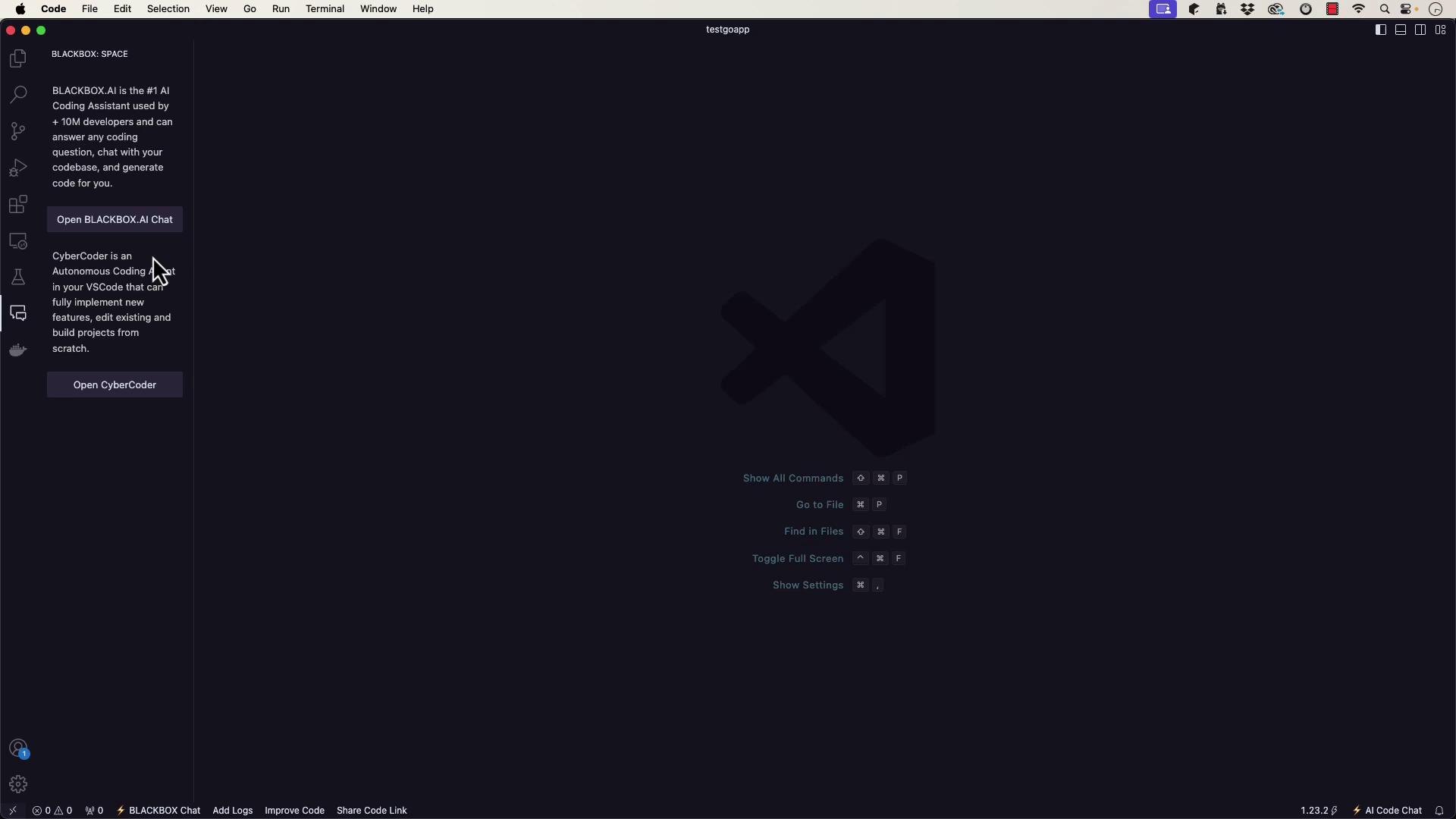
Task: Open the Manage gear menu
Action: click(18, 784)
